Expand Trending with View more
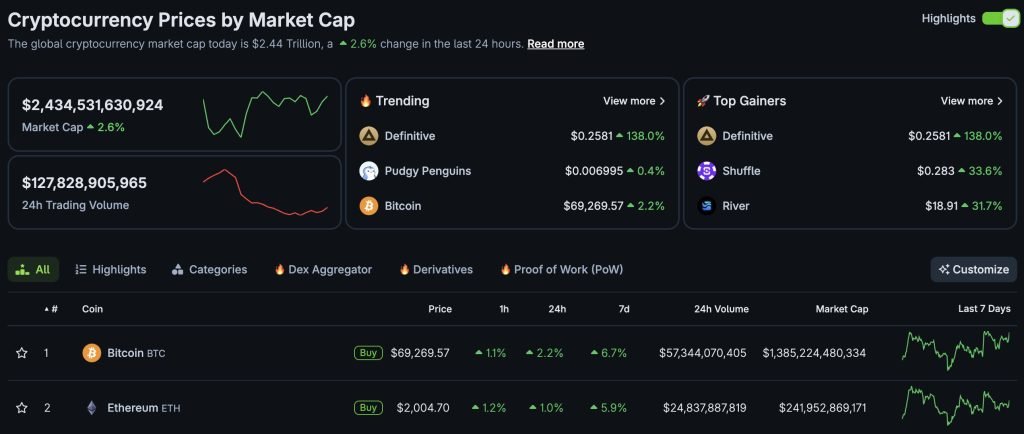This screenshot has height=434, width=1024. 634,101
